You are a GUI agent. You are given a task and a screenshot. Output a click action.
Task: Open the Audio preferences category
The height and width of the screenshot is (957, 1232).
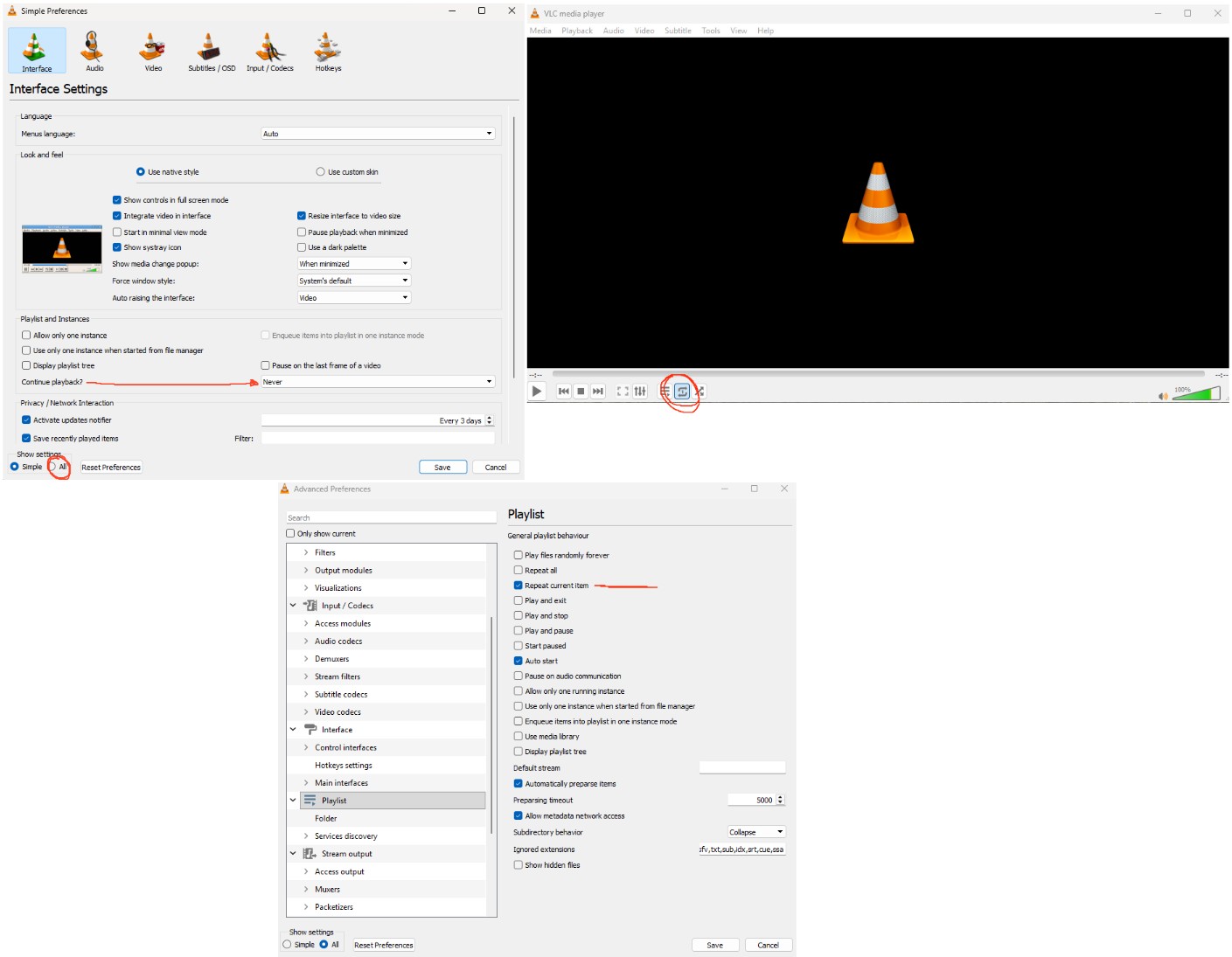point(94,51)
